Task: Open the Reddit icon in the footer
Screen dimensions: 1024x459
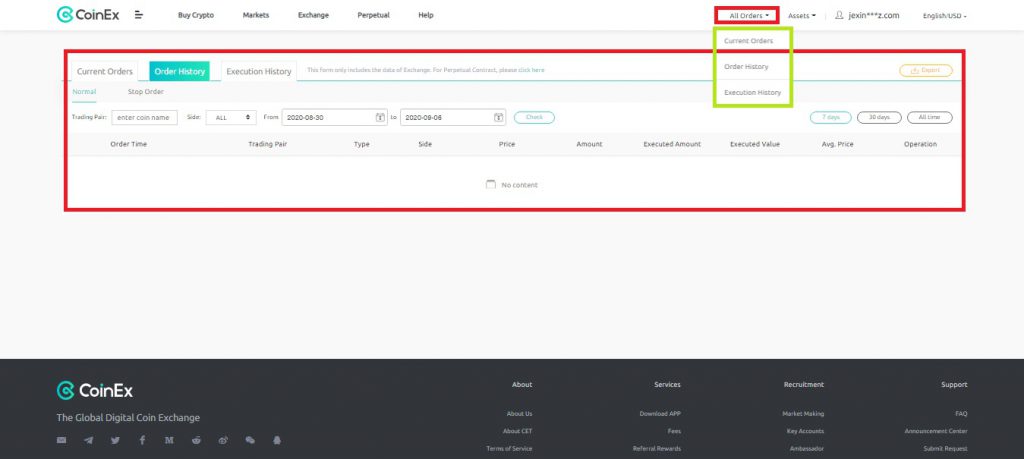Action: coord(196,440)
